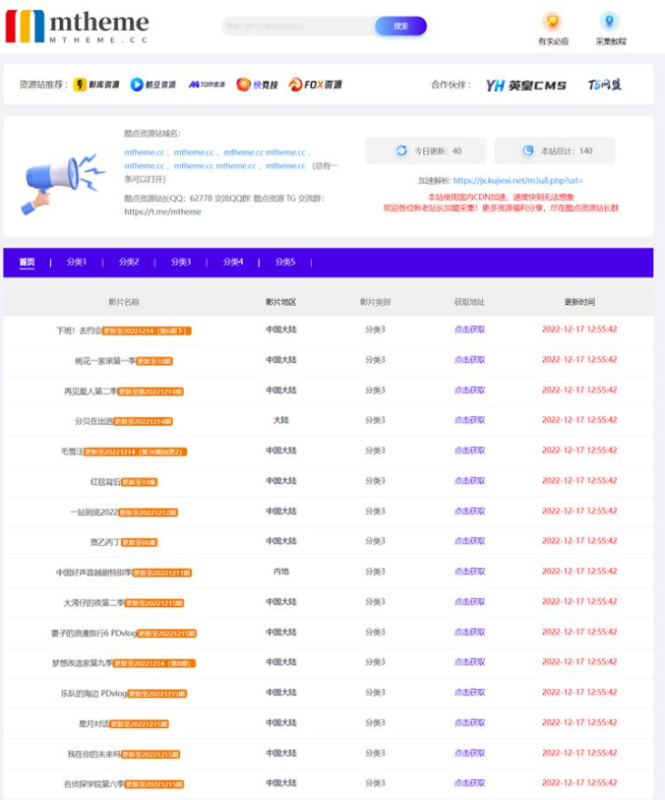Open the 采集教程 location icon
Image resolution: width=665 pixels, height=800 pixels.
(609, 22)
